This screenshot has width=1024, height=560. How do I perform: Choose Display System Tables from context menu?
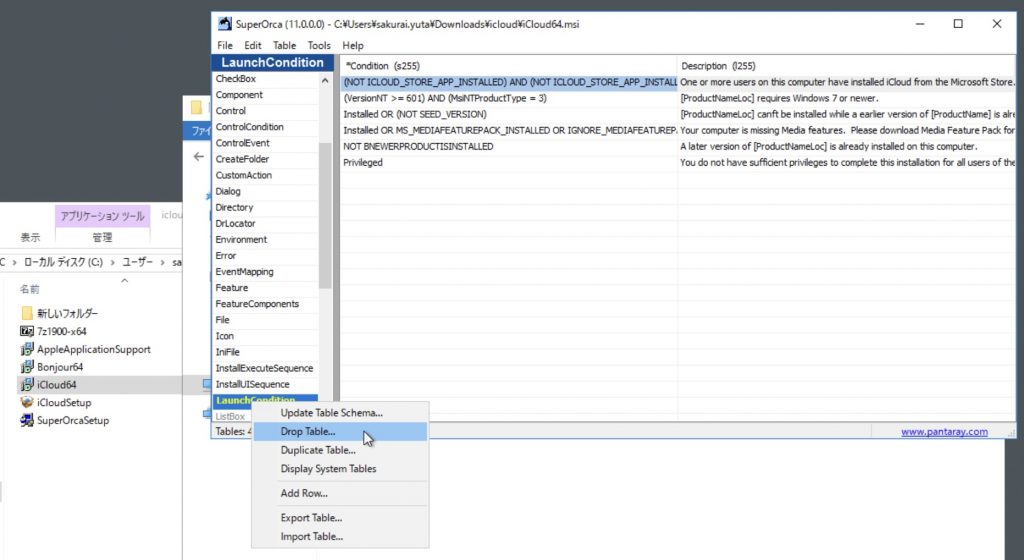(340, 469)
